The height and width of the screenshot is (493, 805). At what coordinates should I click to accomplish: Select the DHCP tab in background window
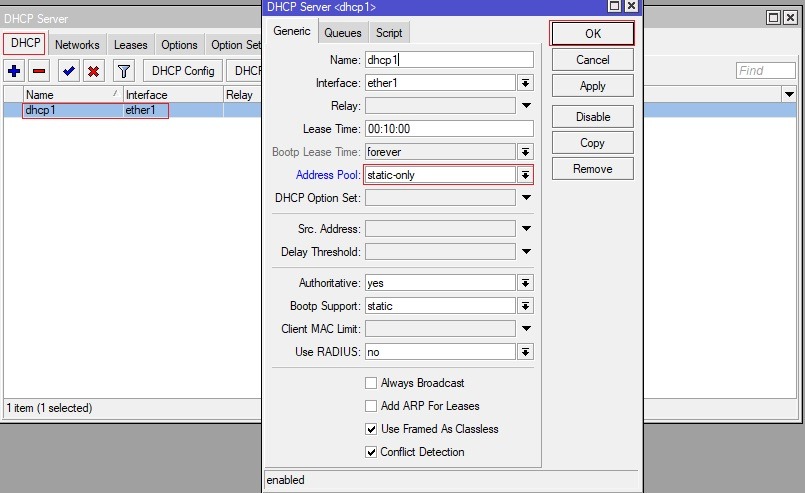click(x=25, y=43)
